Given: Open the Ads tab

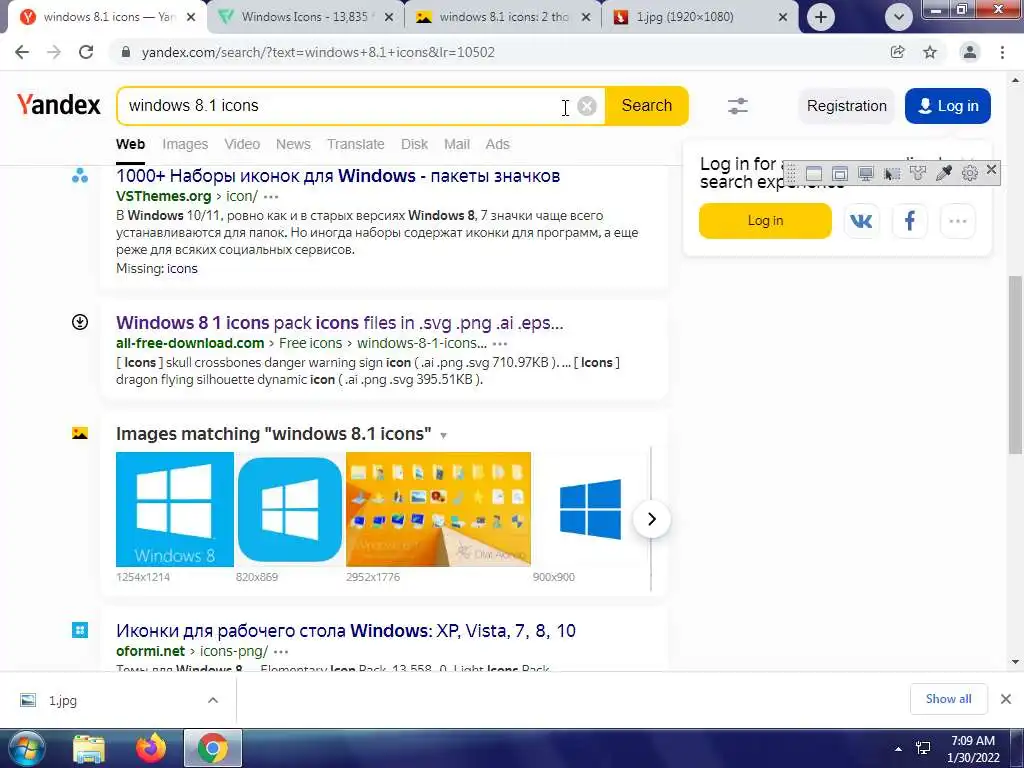Looking at the screenshot, I should (x=498, y=144).
